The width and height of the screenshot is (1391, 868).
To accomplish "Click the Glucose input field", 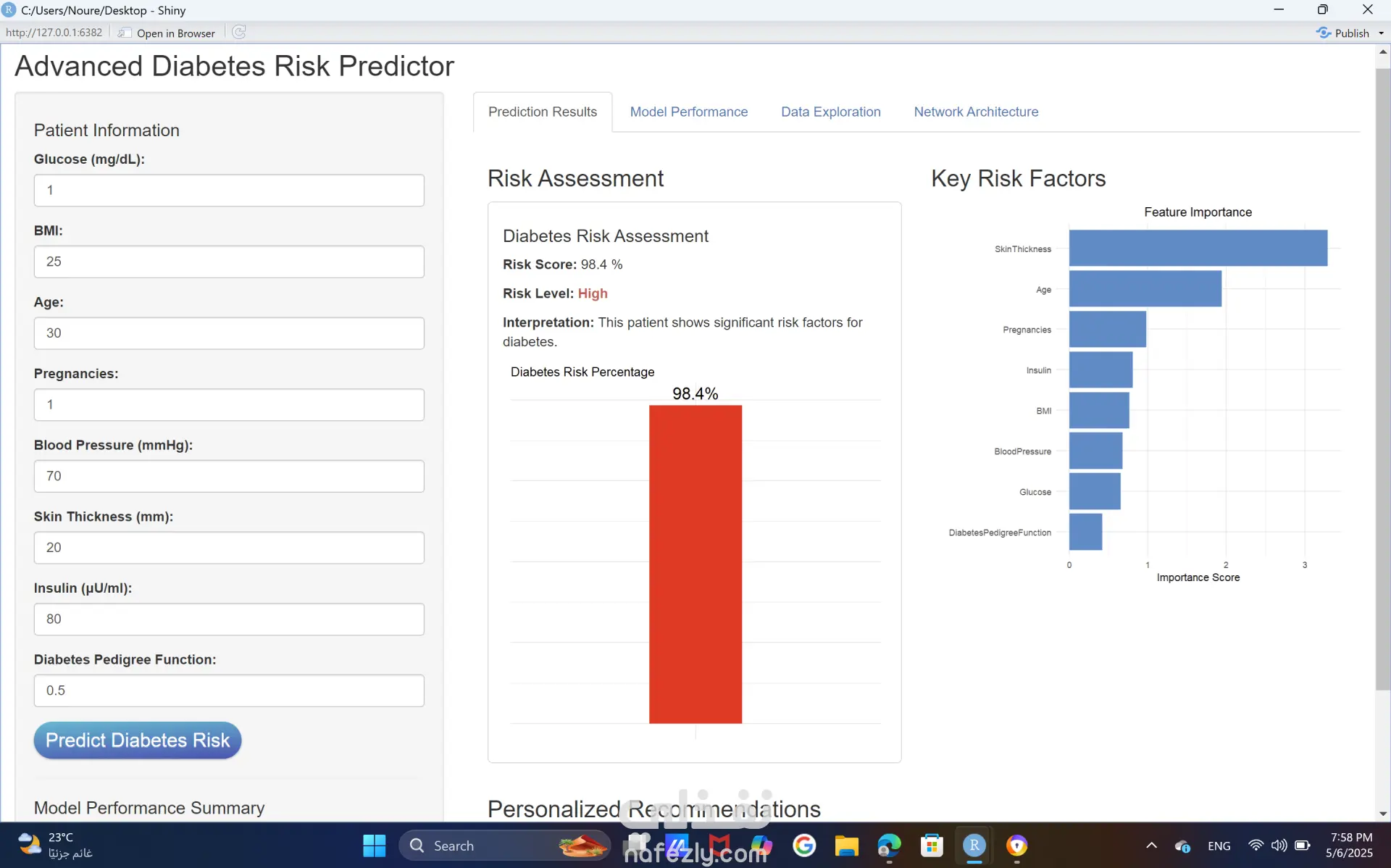I will coord(229,190).
